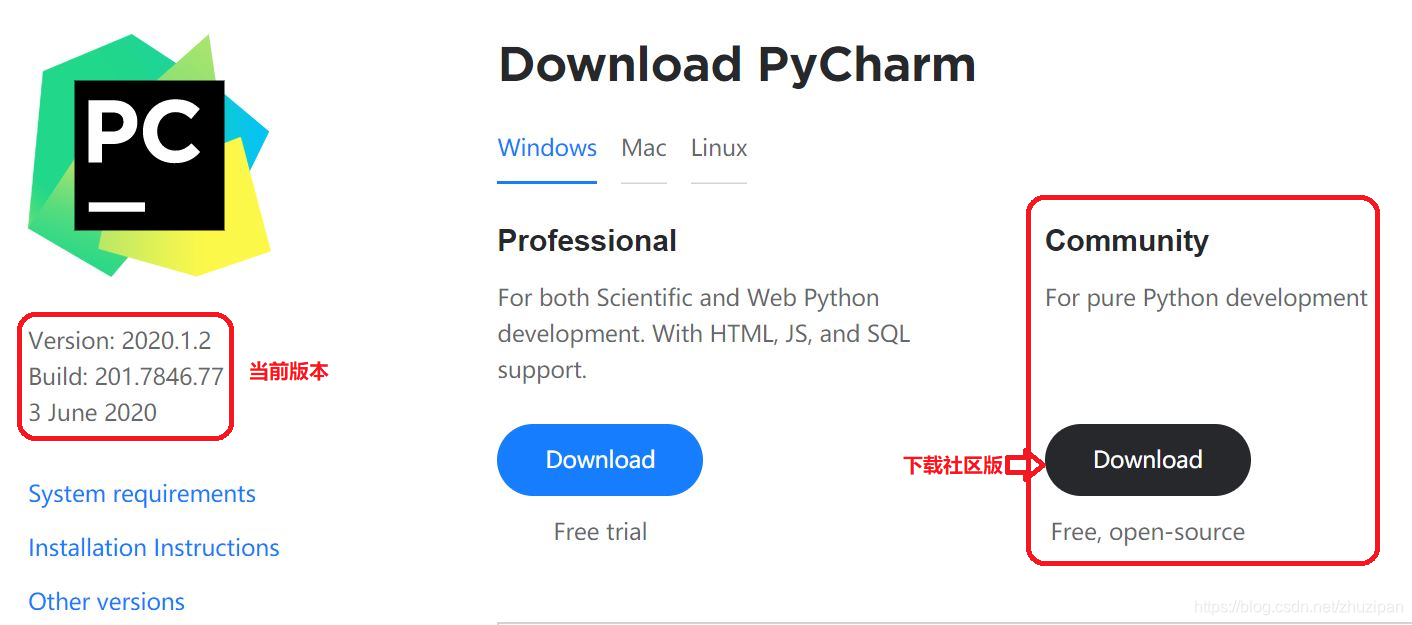Click the 'For pure Python development' description
Screen dimensions: 1412x625
pos(1206,298)
